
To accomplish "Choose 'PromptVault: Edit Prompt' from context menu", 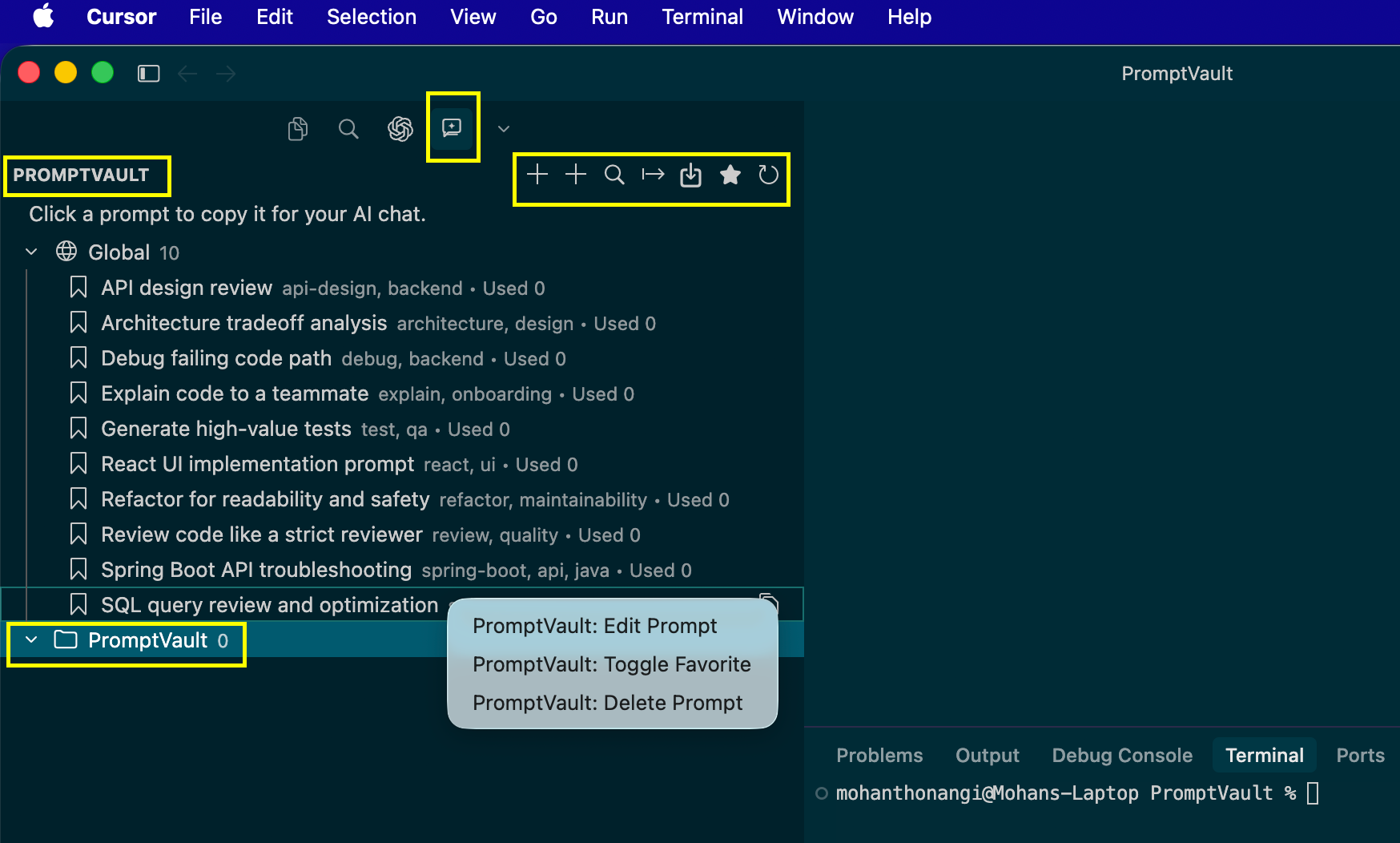I will point(613,626).
